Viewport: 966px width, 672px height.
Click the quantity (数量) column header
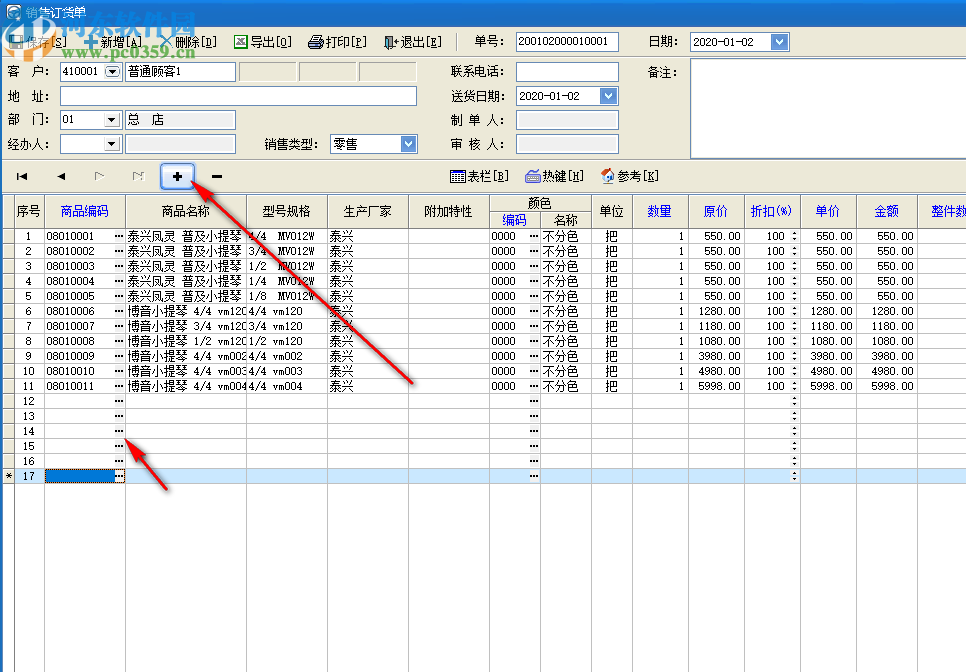click(x=660, y=211)
